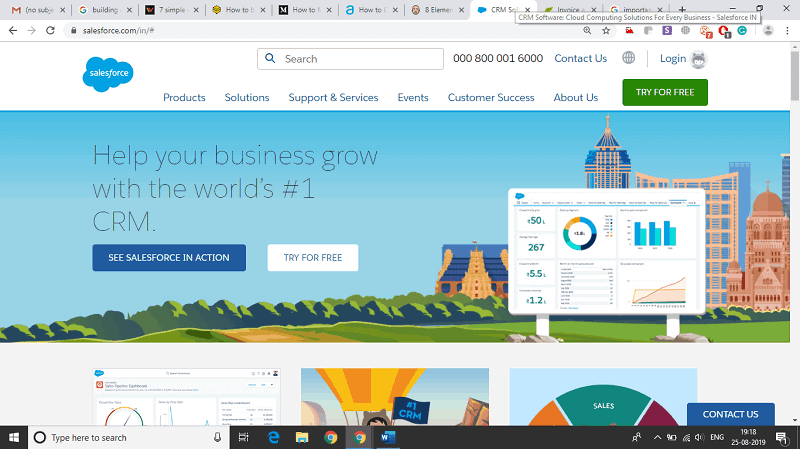Screen dimensions: 800x449
Task: Click the green Grammarly extension icon
Action: 742,31
